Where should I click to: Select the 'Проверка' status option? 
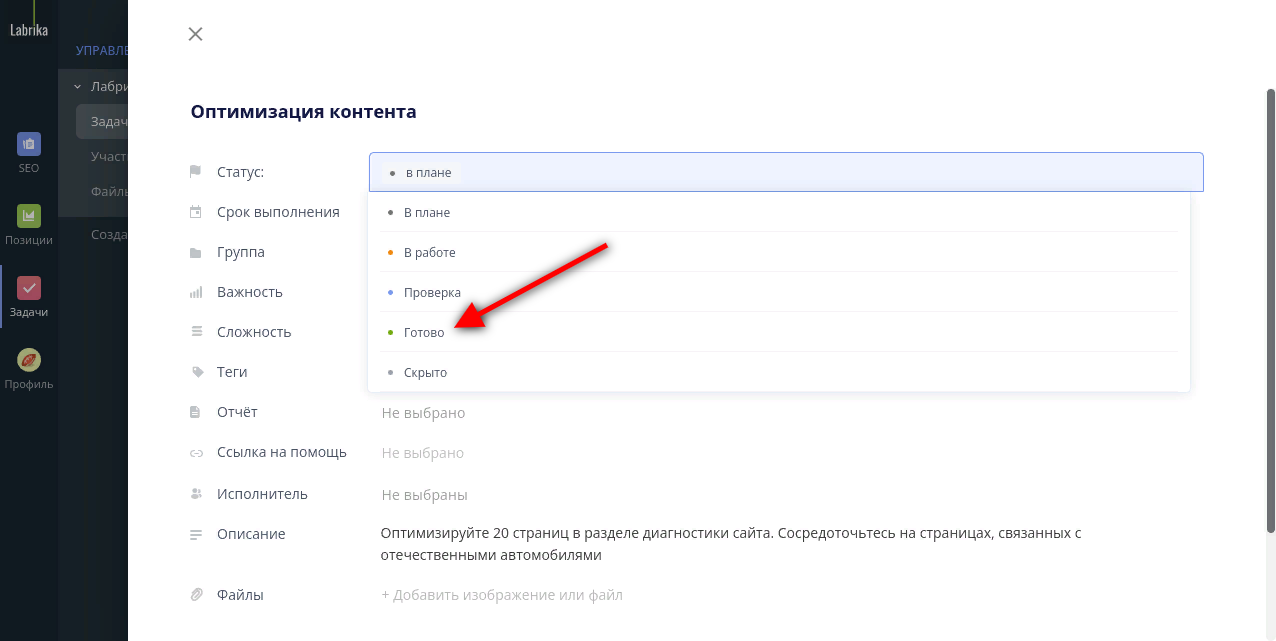[779, 292]
